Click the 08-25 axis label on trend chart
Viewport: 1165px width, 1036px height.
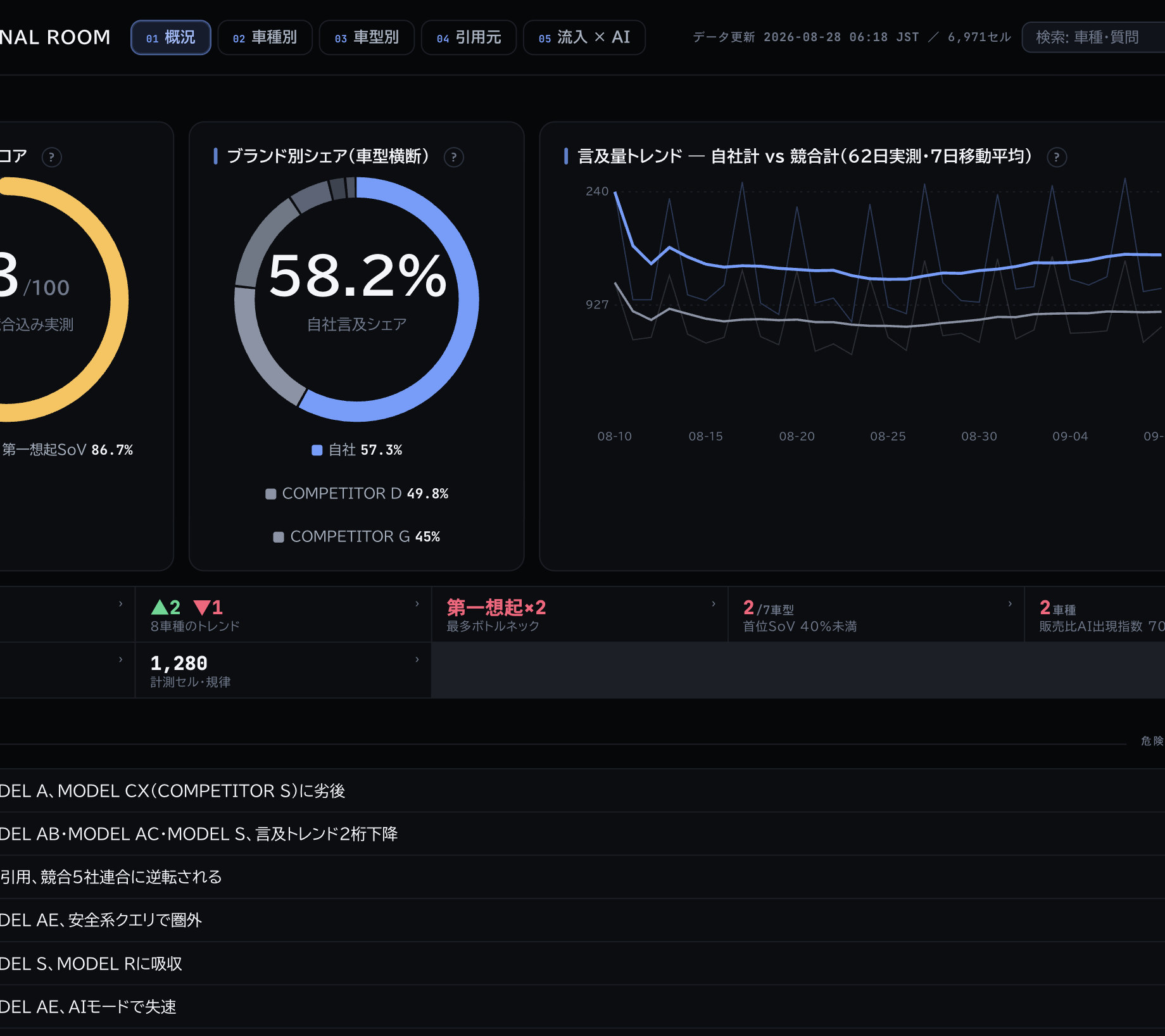pyautogui.click(x=888, y=436)
